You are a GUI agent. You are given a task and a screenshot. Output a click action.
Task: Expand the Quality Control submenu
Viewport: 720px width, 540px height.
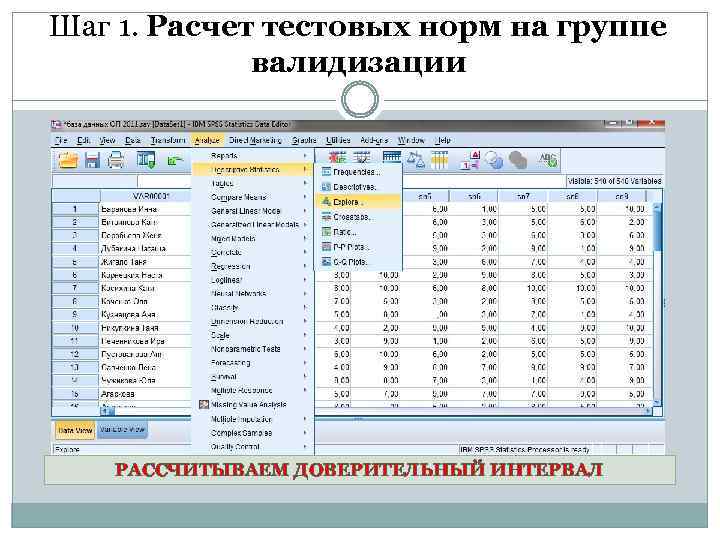[x=253, y=447]
